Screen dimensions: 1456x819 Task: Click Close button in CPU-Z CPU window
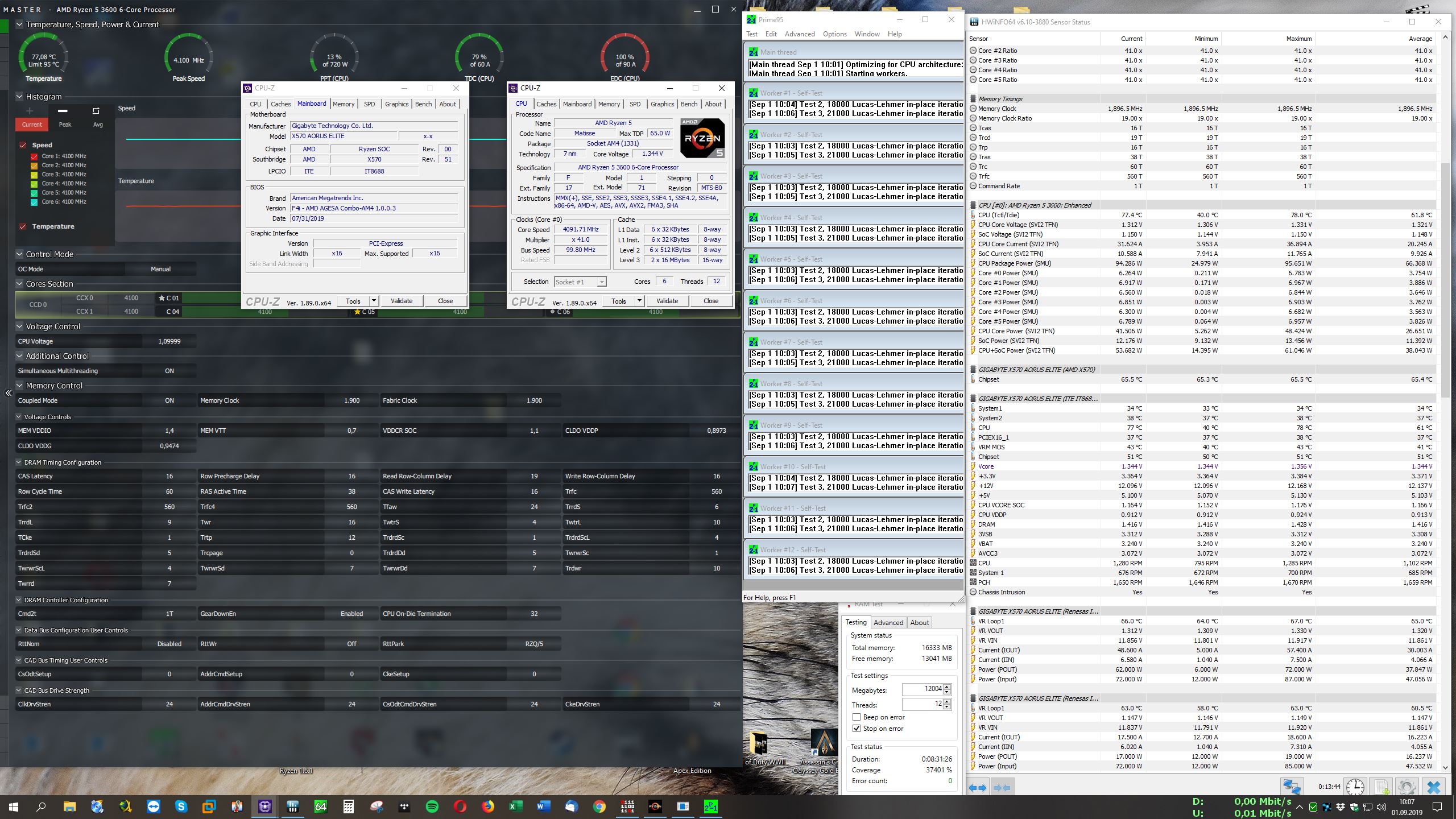pos(711,301)
